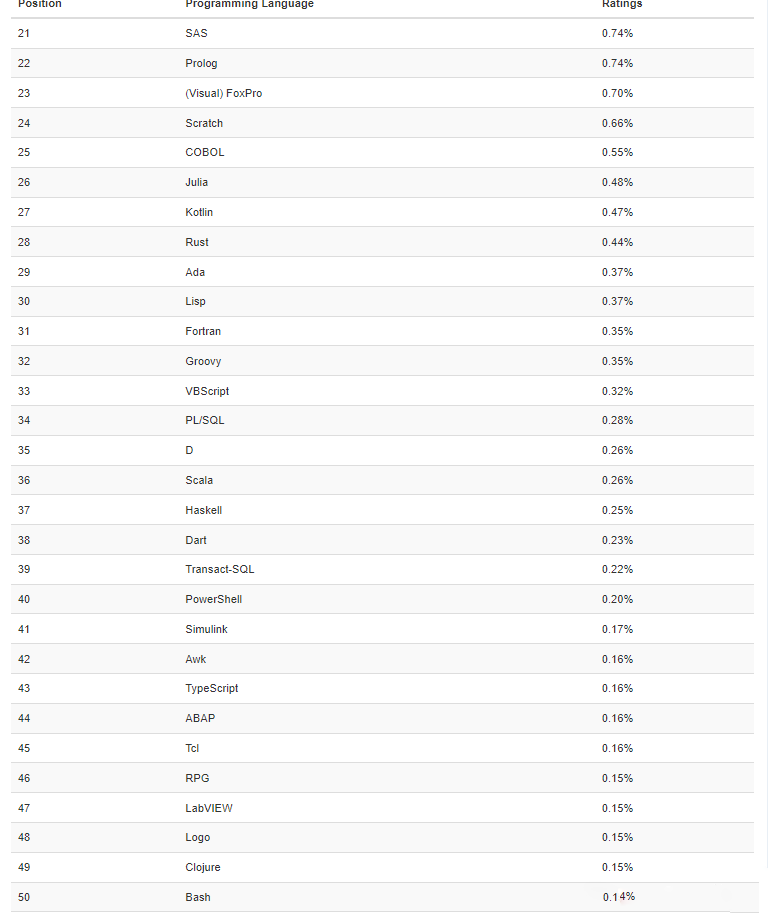Click the PL/SQL language name
The image size is (768, 913).
[x=205, y=420]
